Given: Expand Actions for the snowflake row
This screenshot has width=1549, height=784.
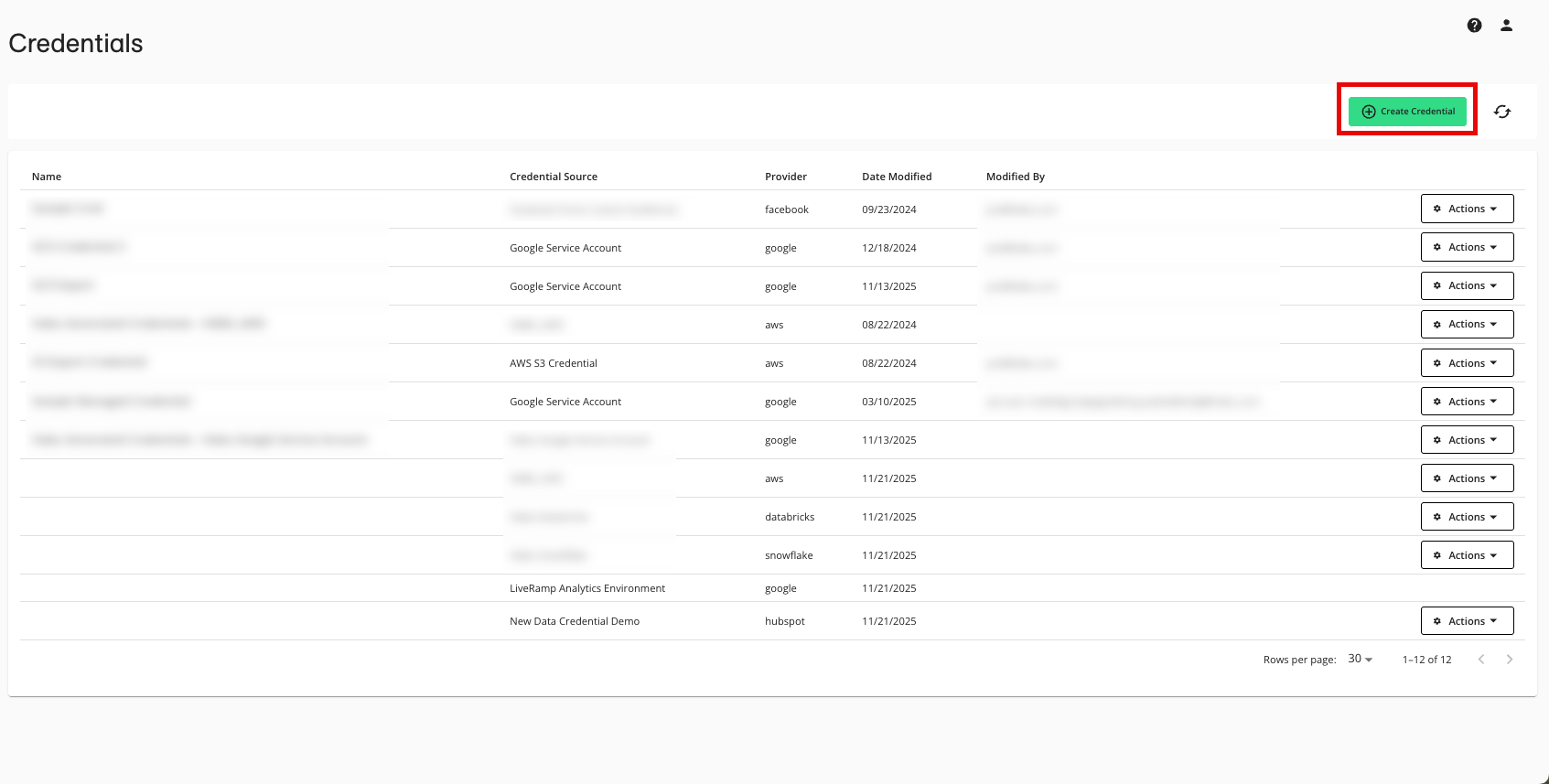Looking at the screenshot, I should click(1467, 555).
